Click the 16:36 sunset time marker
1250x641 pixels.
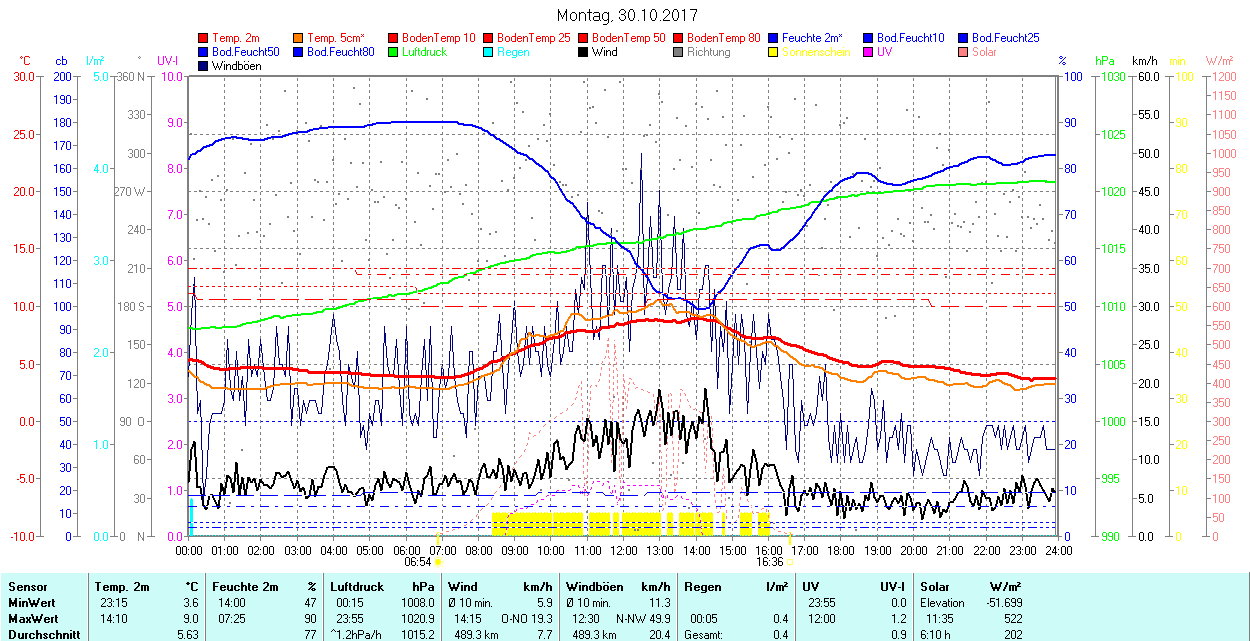click(768, 562)
